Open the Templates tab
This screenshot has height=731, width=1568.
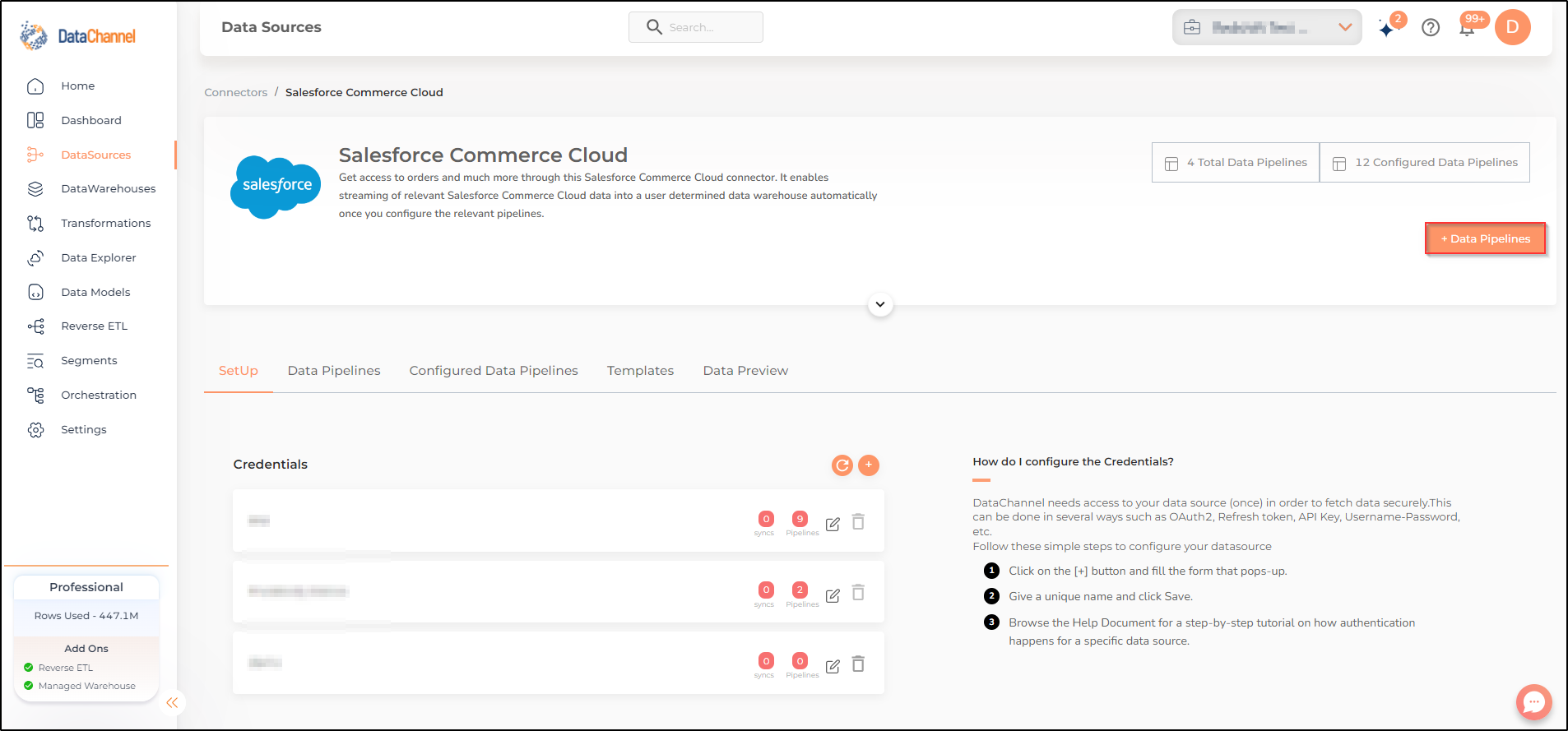point(640,371)
